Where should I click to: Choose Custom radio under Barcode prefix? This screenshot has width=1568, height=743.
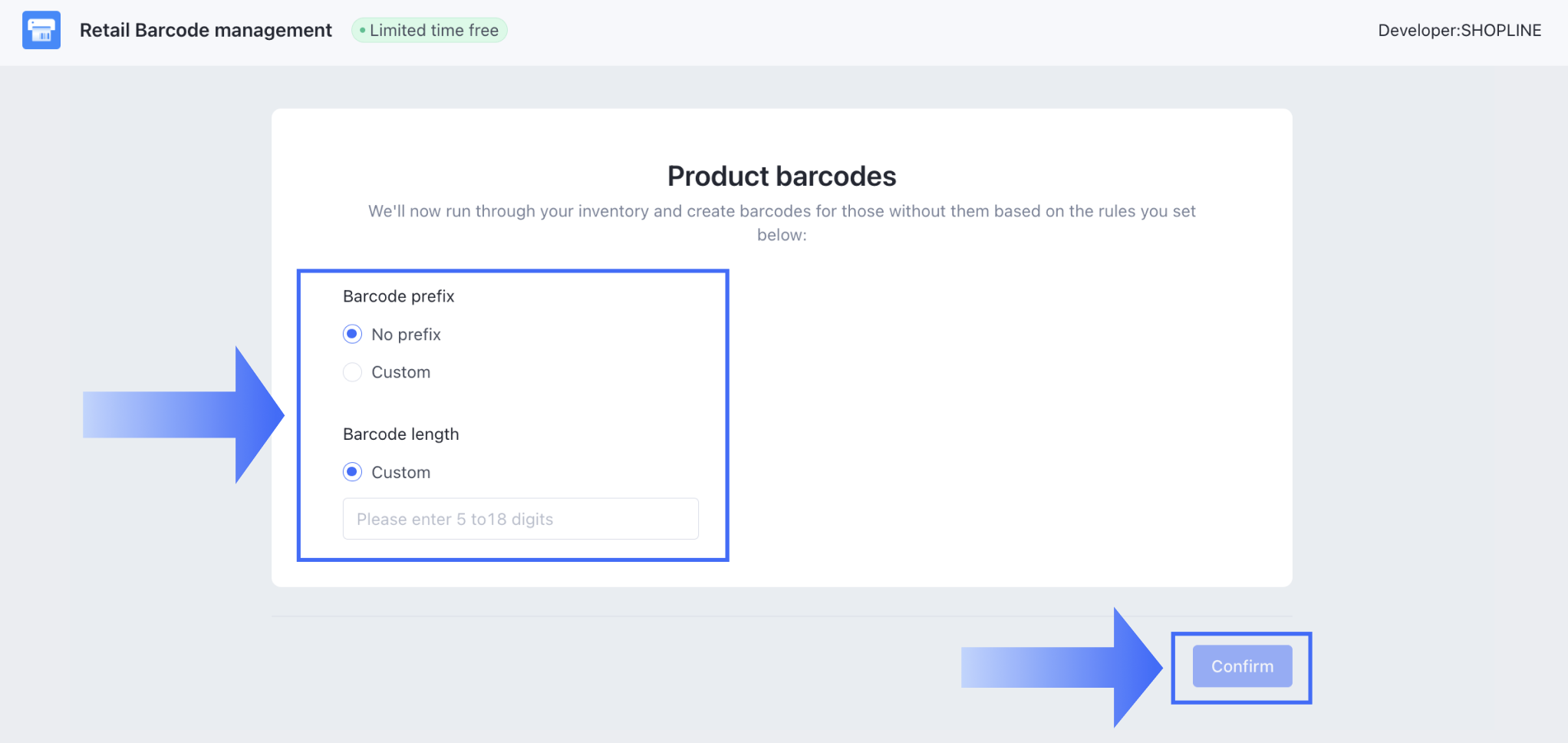352,372
